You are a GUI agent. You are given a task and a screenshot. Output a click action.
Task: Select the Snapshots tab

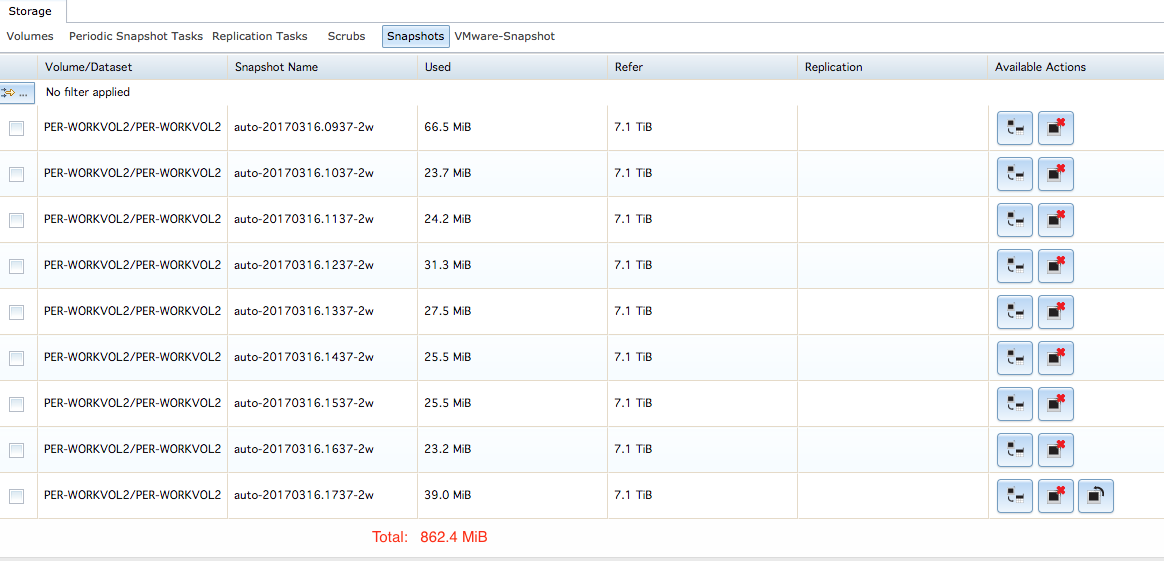416,36
